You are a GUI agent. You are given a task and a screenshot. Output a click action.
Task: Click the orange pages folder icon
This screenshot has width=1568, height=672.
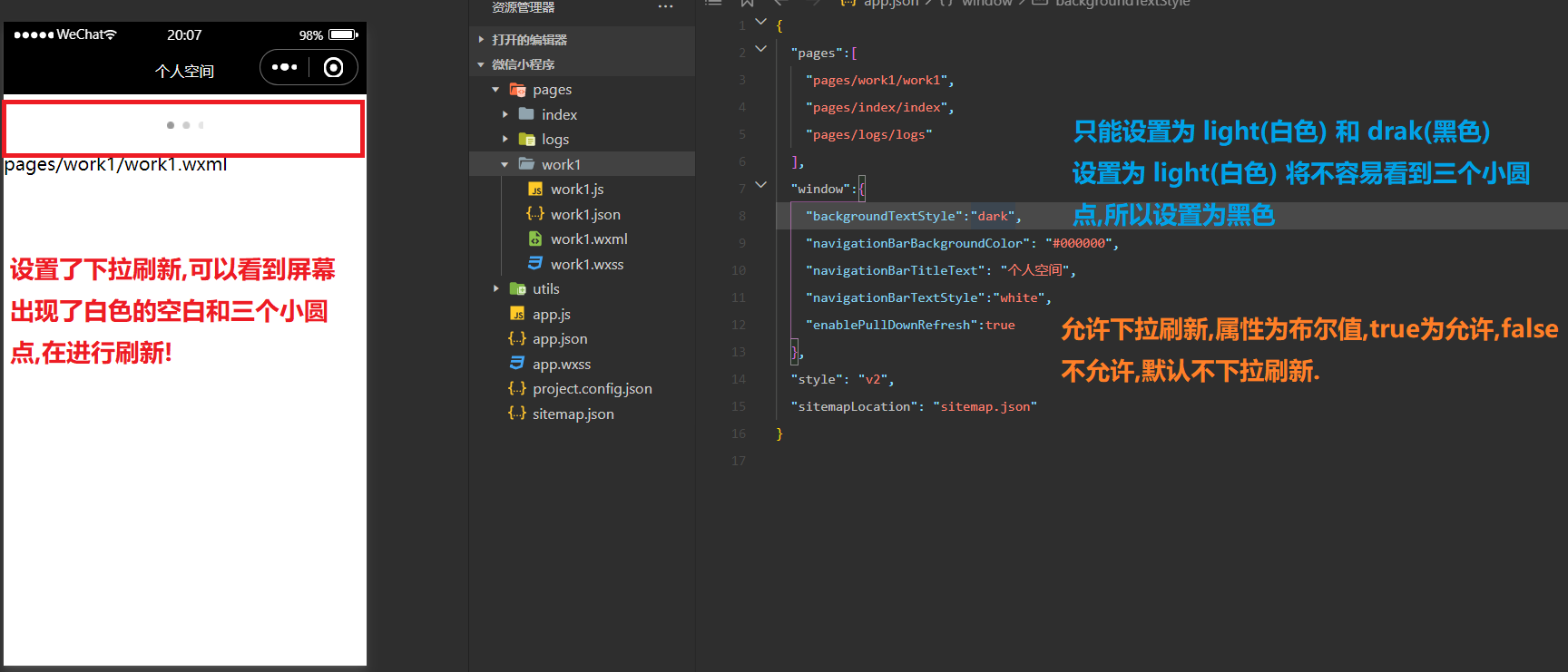517,89
